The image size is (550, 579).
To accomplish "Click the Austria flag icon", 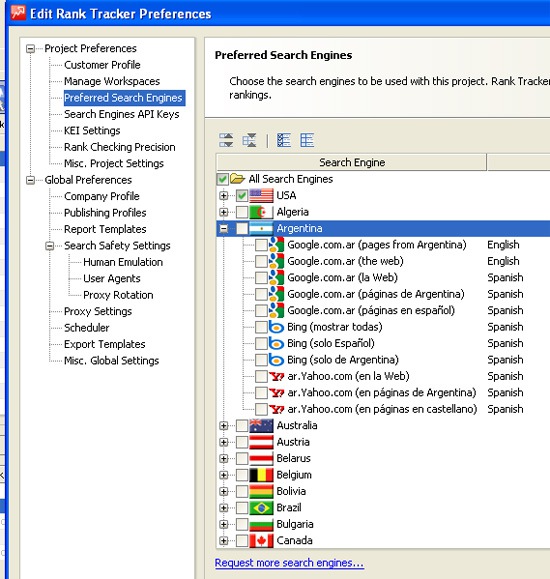I will click(261, 442).
